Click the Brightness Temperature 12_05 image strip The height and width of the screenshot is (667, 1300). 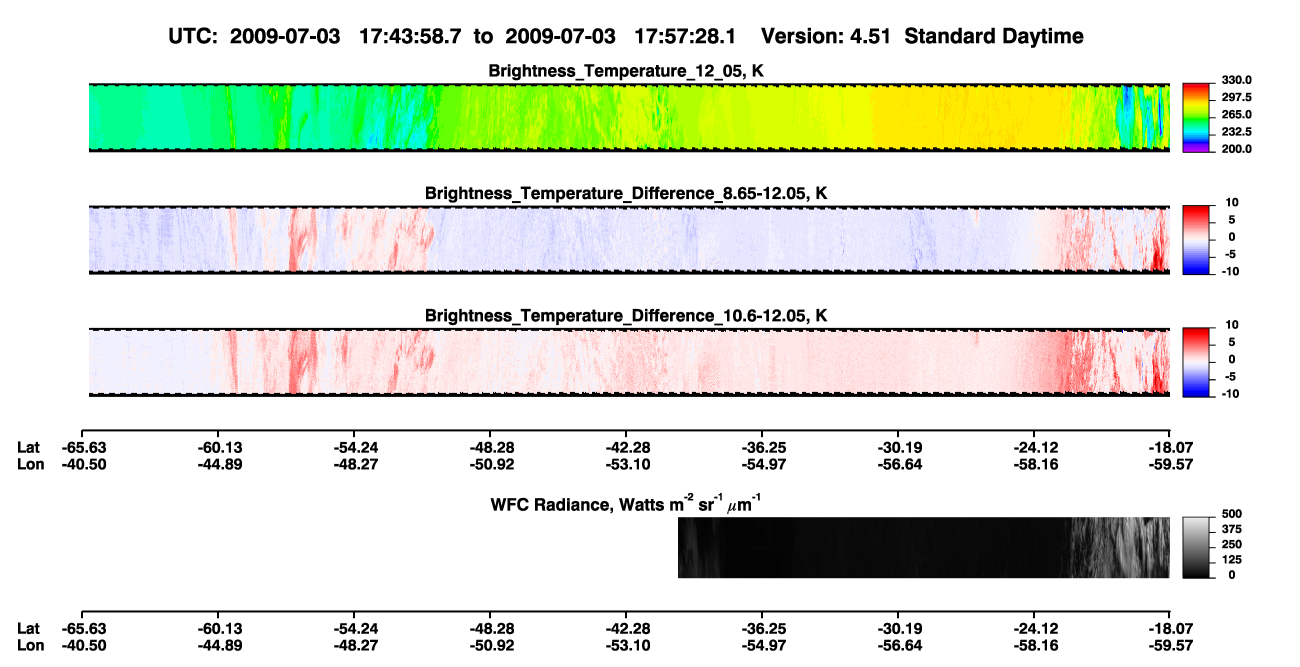pyautogui.click(x=629, y=117)
